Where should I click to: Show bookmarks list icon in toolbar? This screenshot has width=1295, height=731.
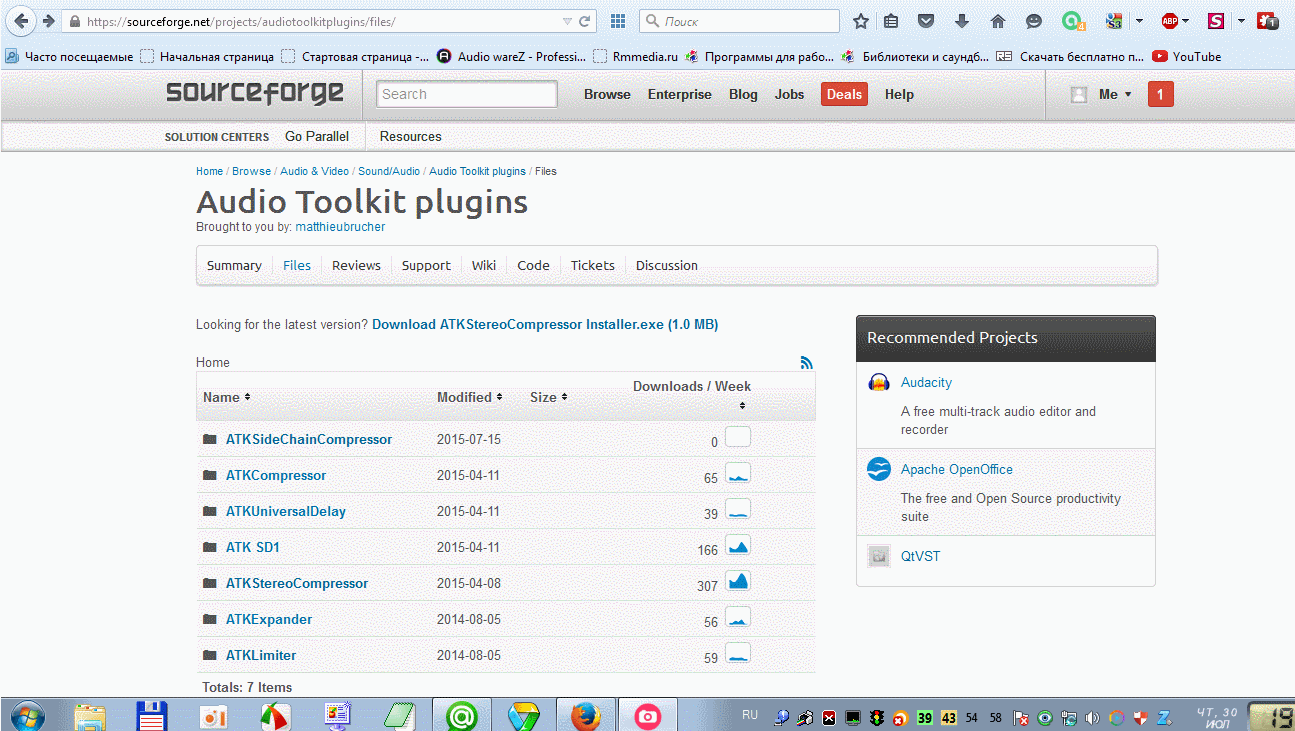click(x=891, y=21)
